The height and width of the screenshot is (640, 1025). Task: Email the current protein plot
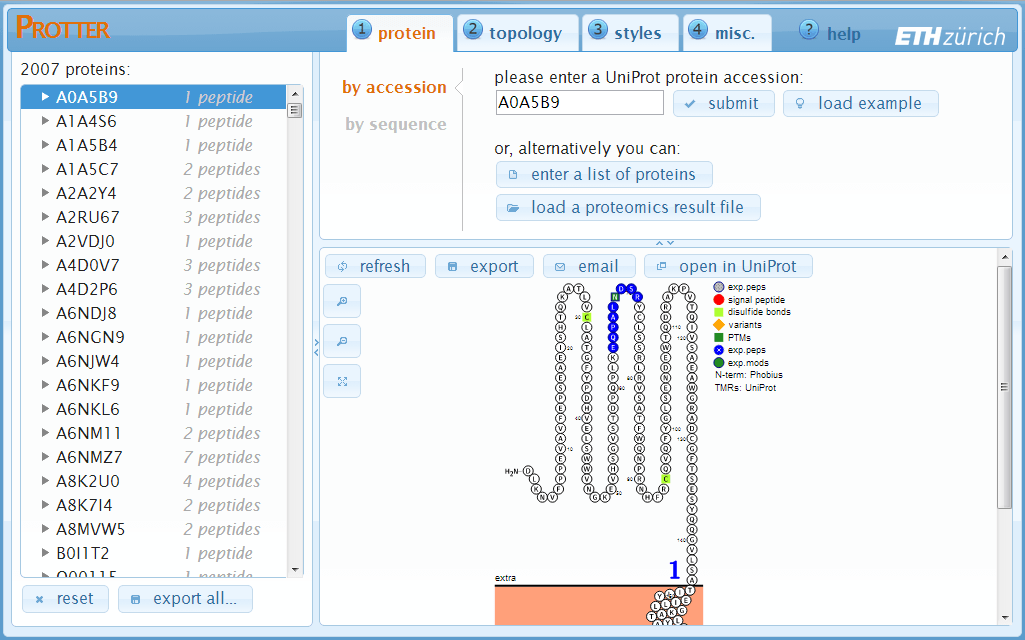pyautogui.click(x=587, y=266)
